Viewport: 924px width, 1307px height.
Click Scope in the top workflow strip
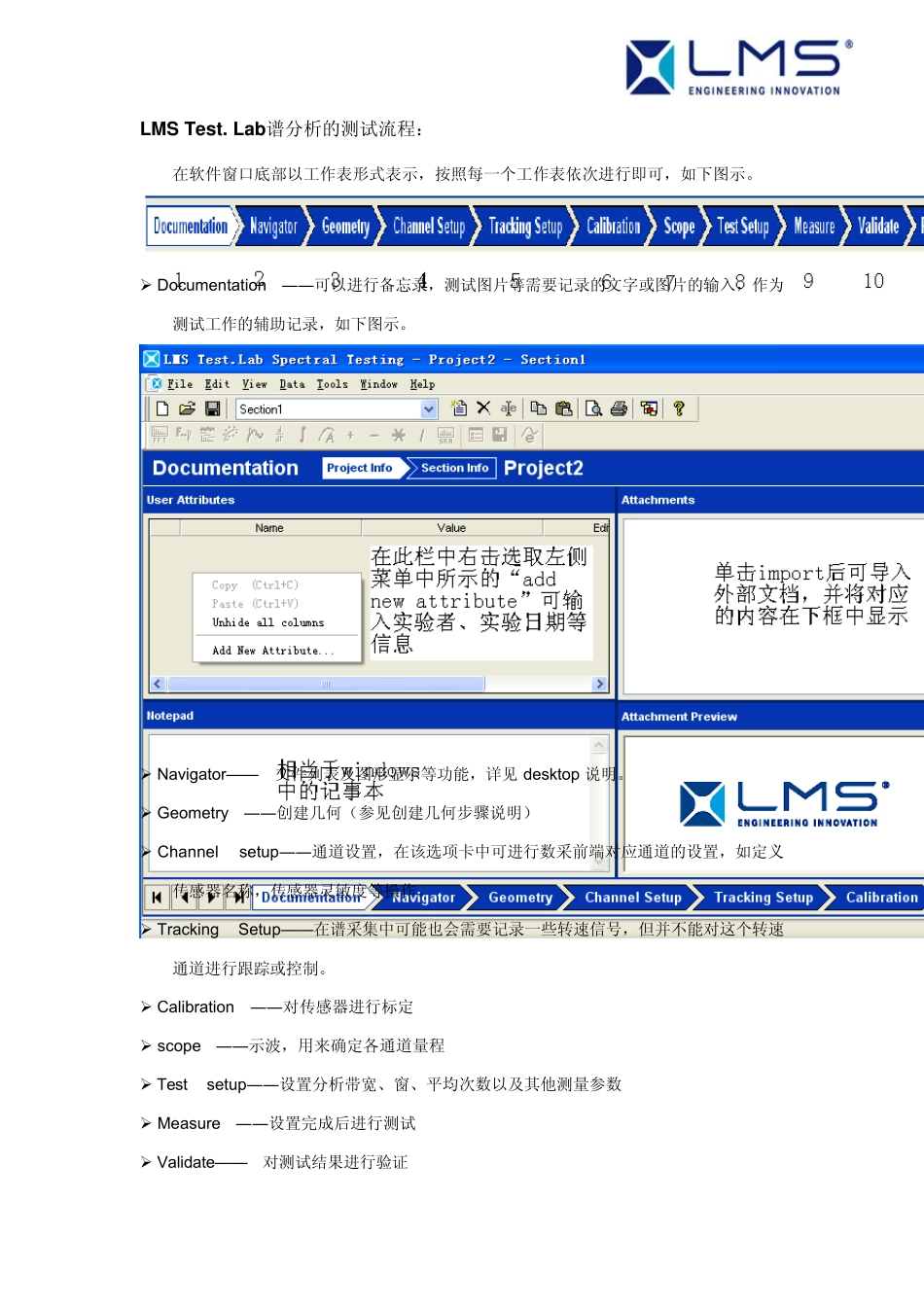point(679,227)
